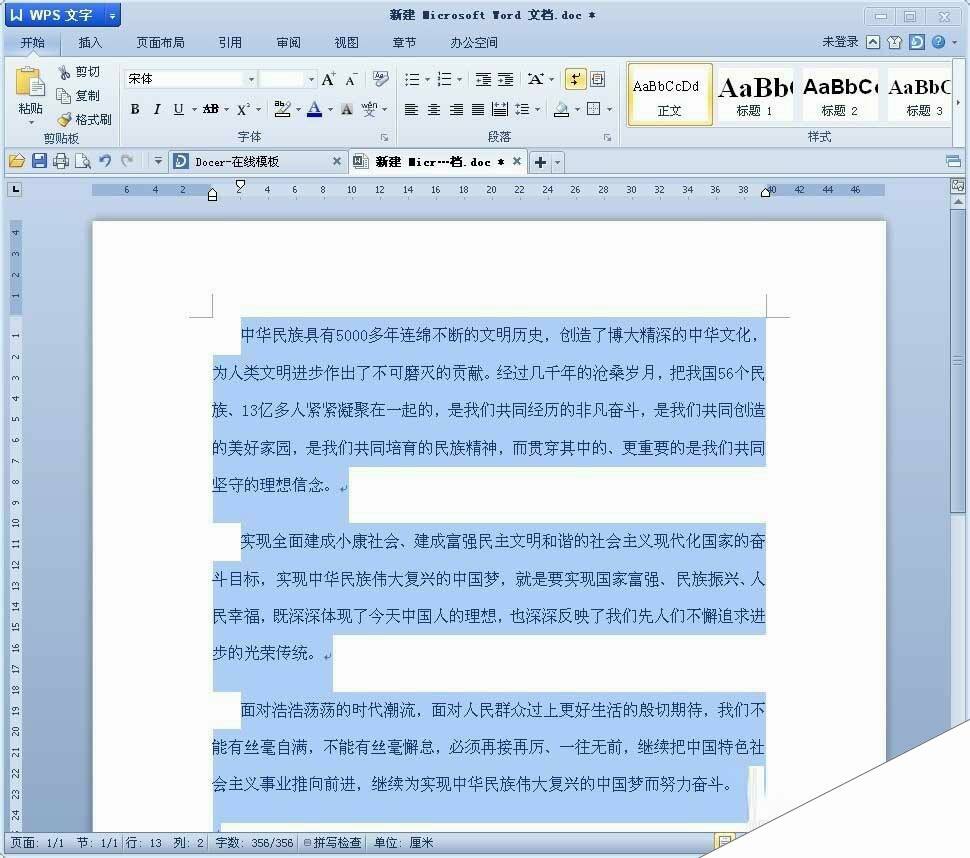This screenshot has height=858, width=970.
Task: Save the document with the floppy icon
Action: coord(39,161)
